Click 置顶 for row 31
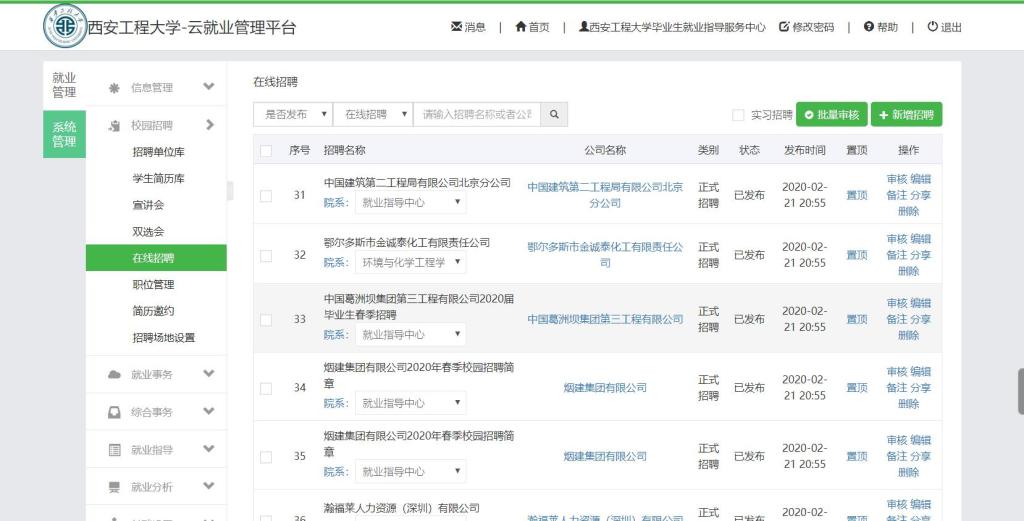Viewport: 1024px width, 521px height. [x=857, y=195]
